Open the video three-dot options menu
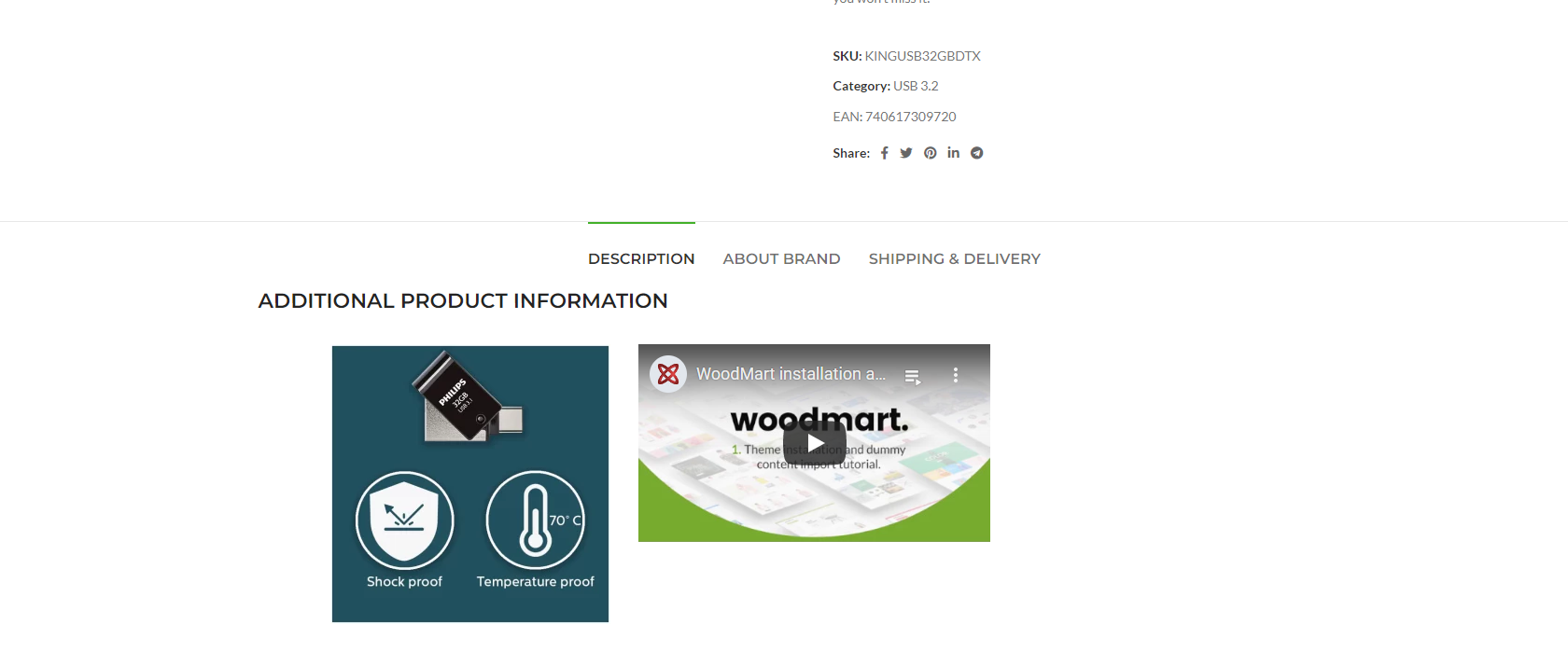 point(955,375)
